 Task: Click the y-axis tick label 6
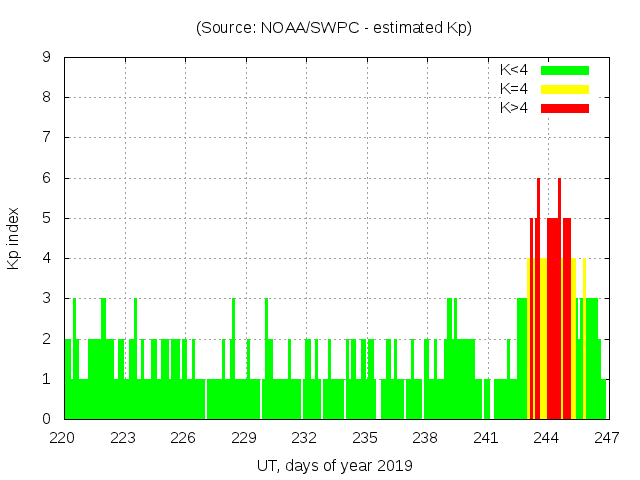pyautogui.click(x=47, y=178)
